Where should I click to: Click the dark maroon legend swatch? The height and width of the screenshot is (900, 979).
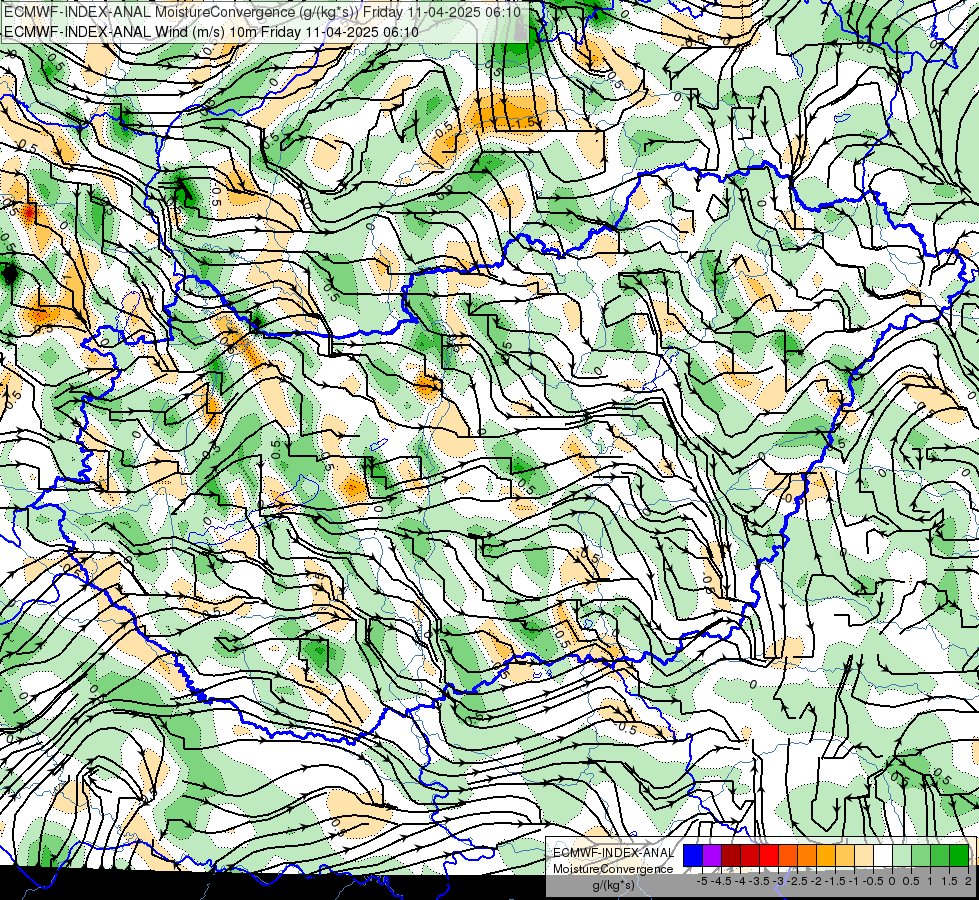point(731,856)
